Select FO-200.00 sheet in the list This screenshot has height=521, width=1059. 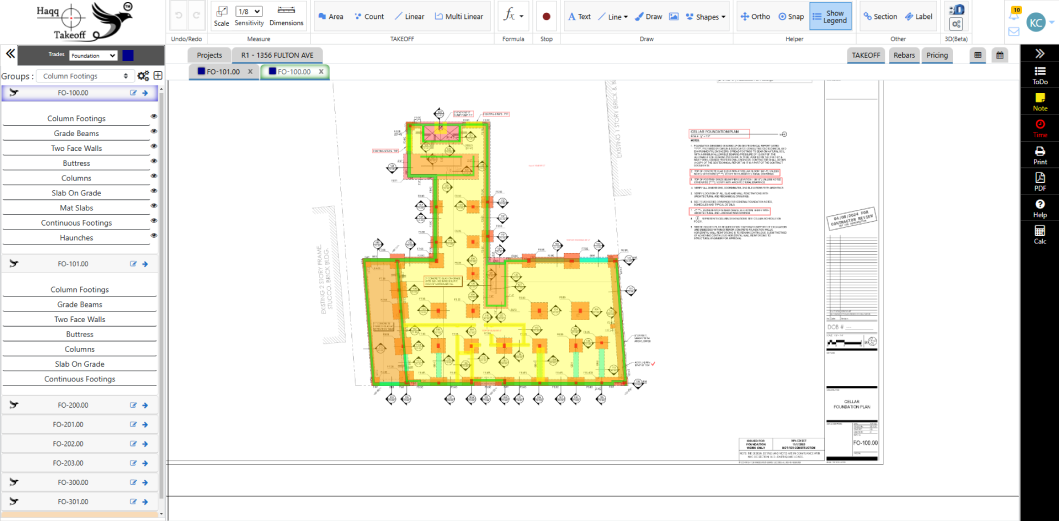[72, 405]
